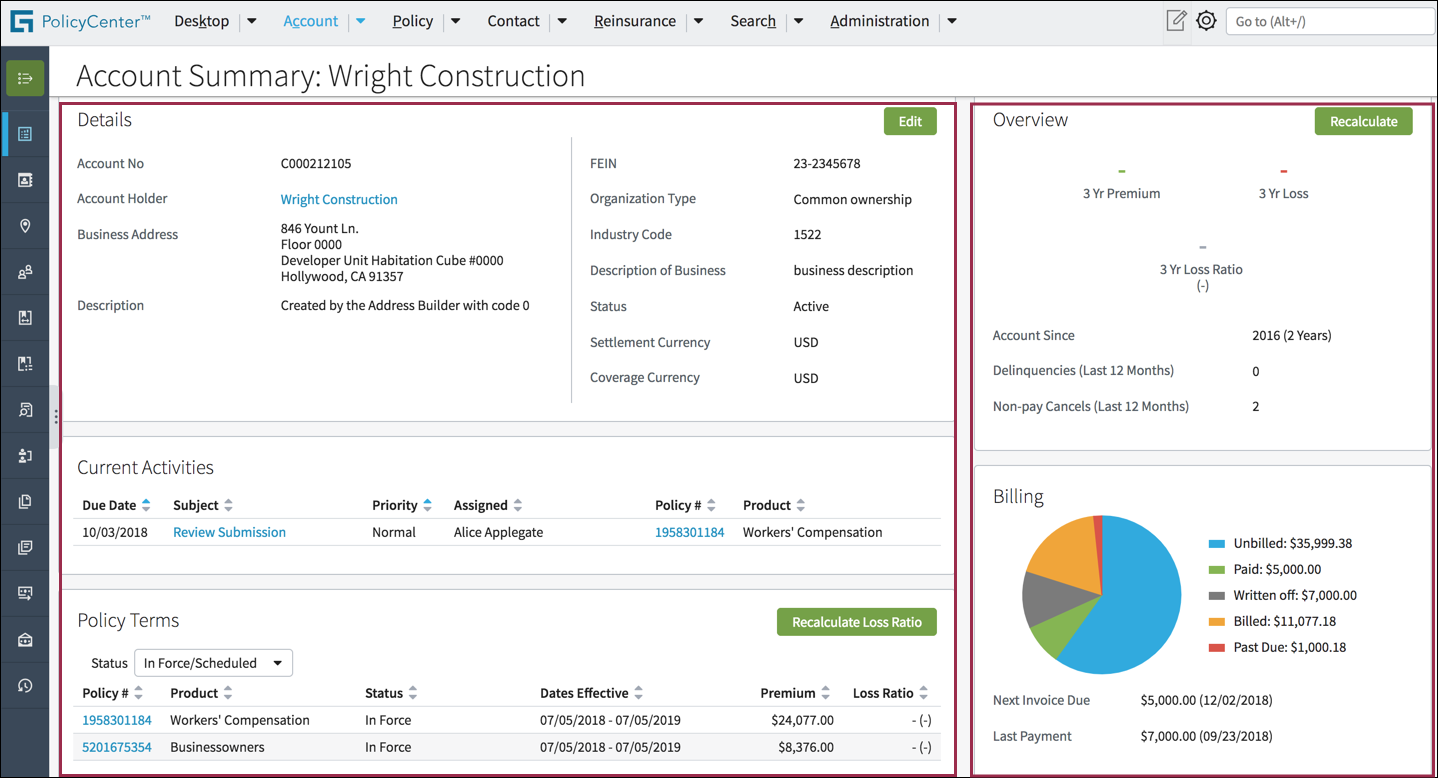
Task: Open the Reinsurance menu
Action: coord(634,21)
